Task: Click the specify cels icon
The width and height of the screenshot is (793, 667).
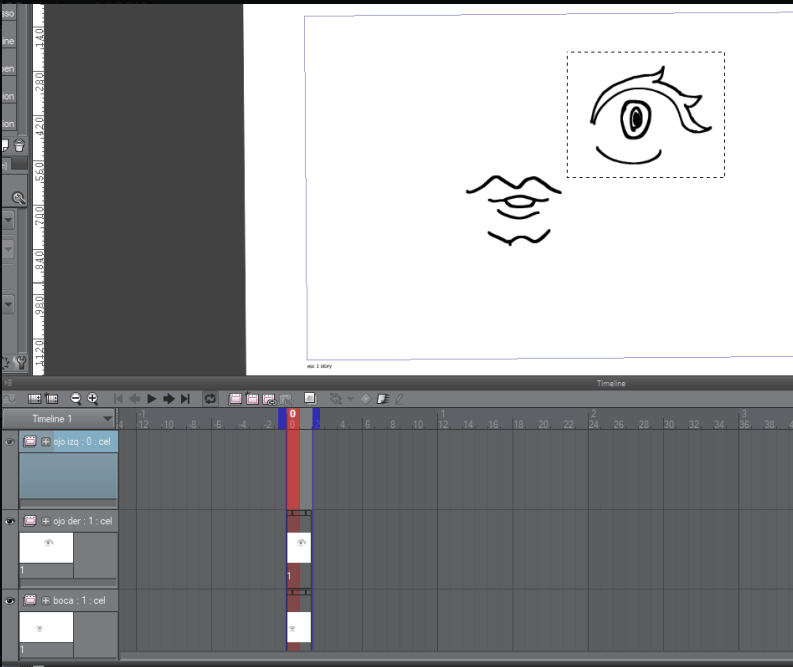Action: tap(269, 399)
